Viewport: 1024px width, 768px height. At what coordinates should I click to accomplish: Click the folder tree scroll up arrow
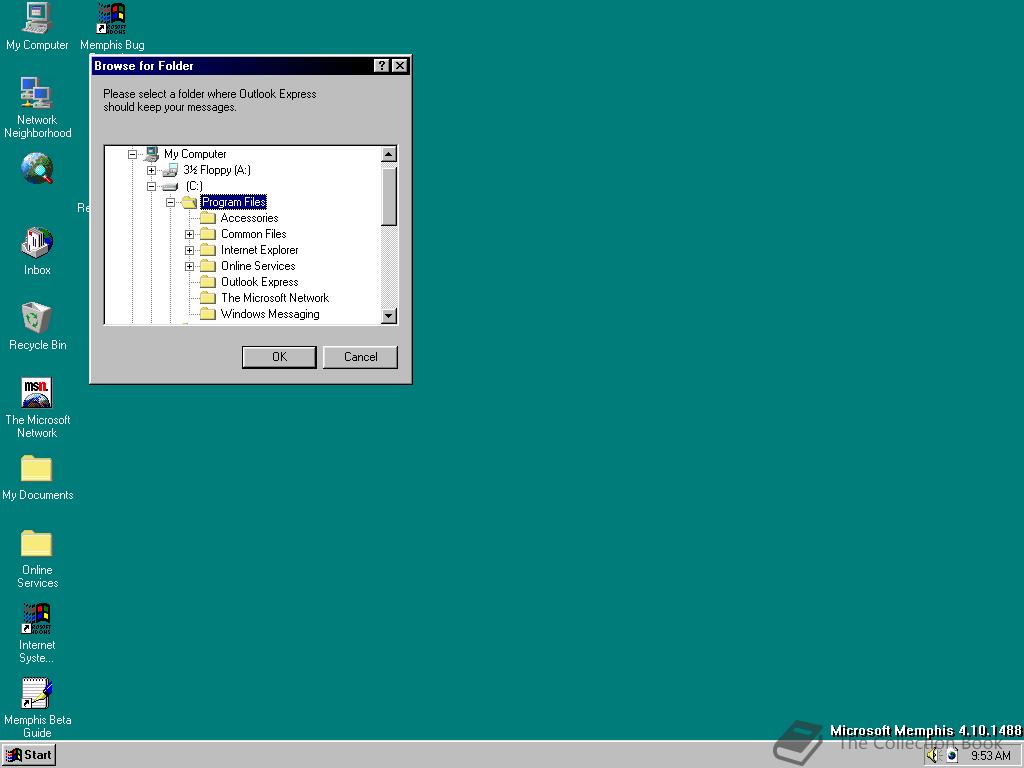[x=389, y=155]
